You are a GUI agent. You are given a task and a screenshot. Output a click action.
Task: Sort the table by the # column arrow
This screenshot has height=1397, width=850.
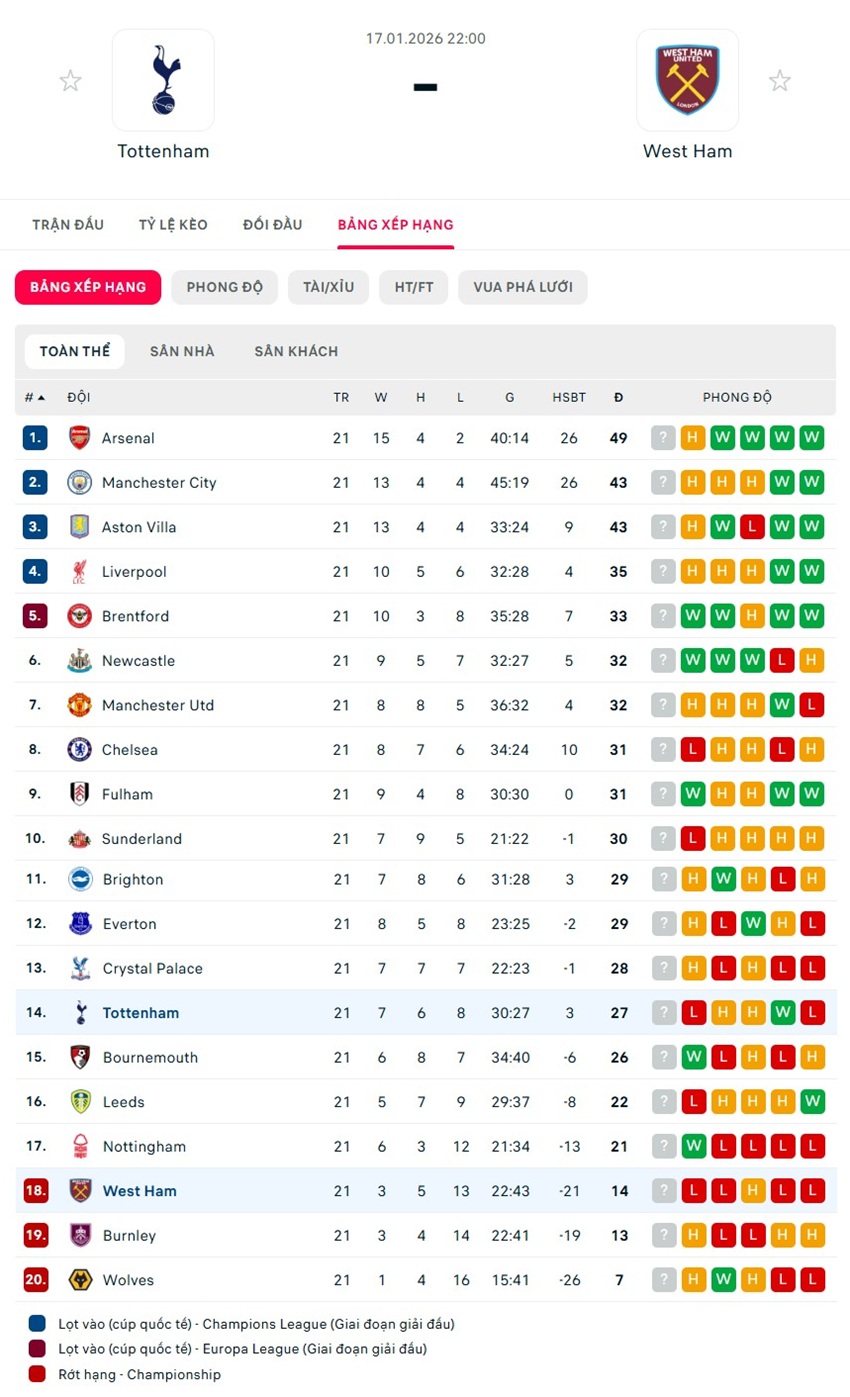tap(41, 397)
